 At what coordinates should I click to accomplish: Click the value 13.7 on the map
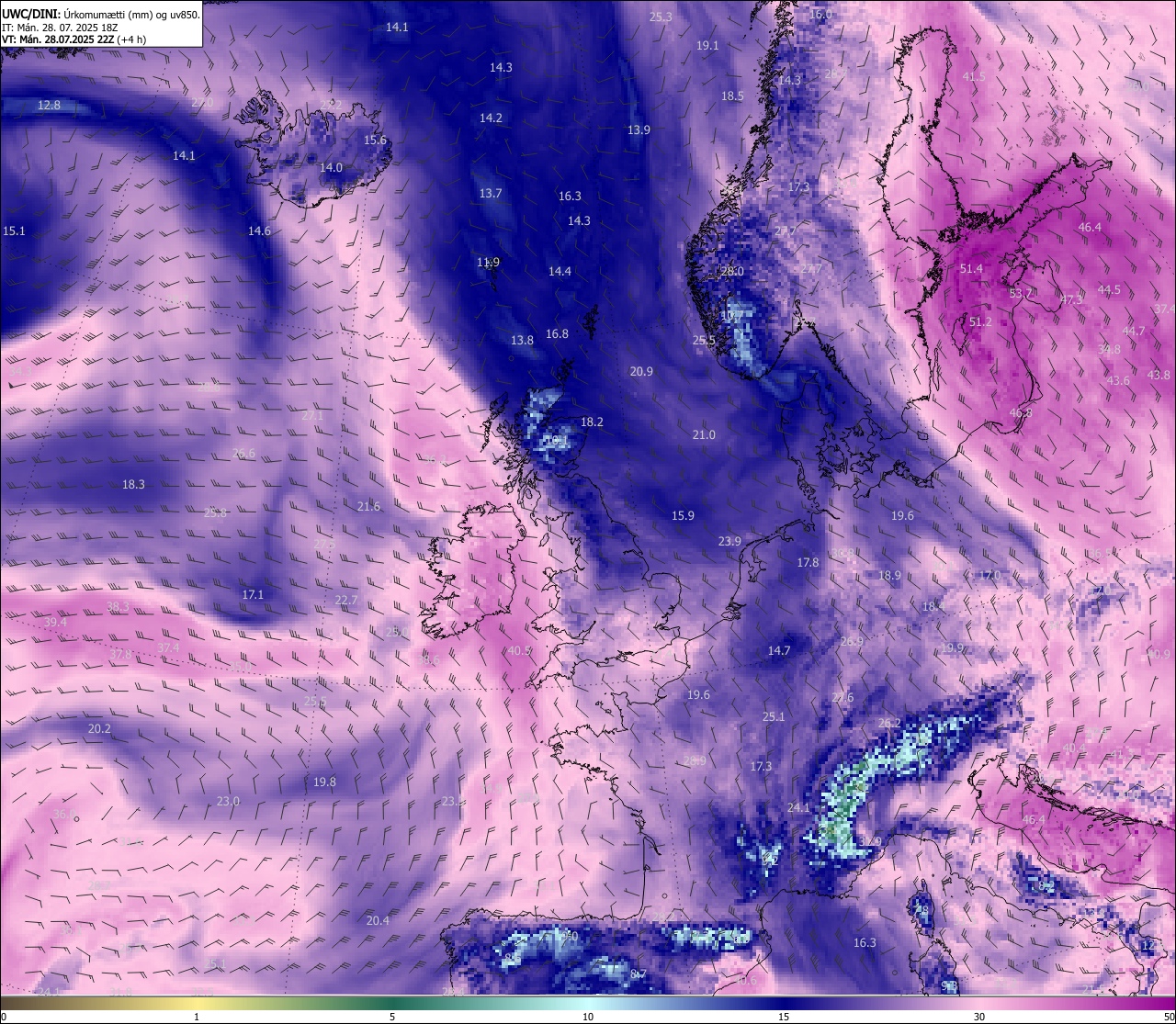coord(491,194)
